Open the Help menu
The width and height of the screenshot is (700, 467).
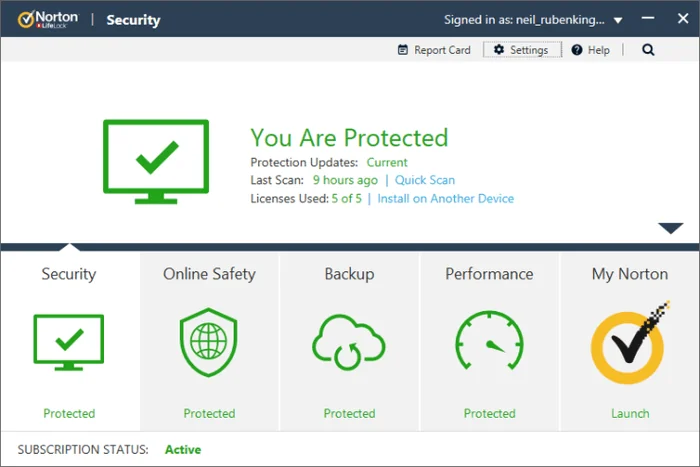[590, 50]
